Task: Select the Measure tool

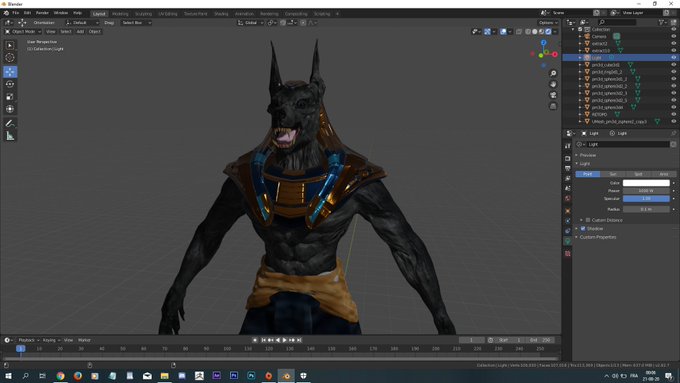Action: click(10, 136)
